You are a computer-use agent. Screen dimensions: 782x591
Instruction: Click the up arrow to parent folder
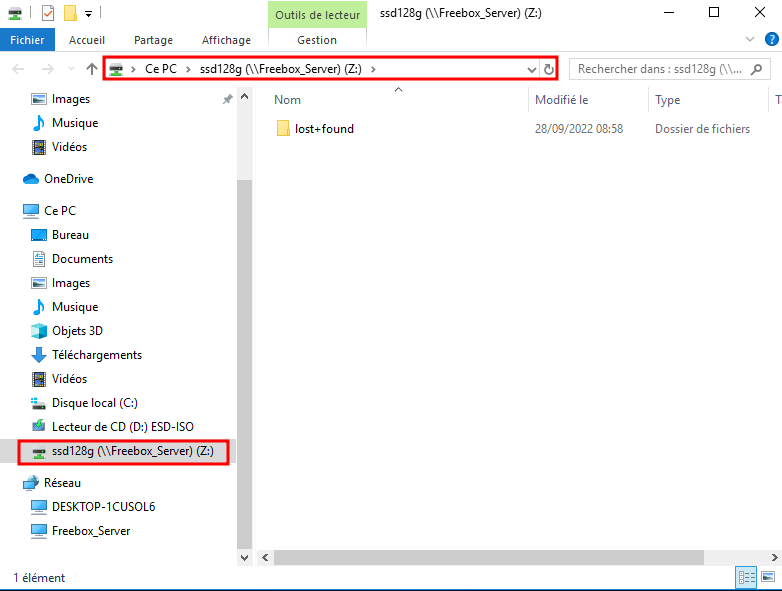(92, 69)
